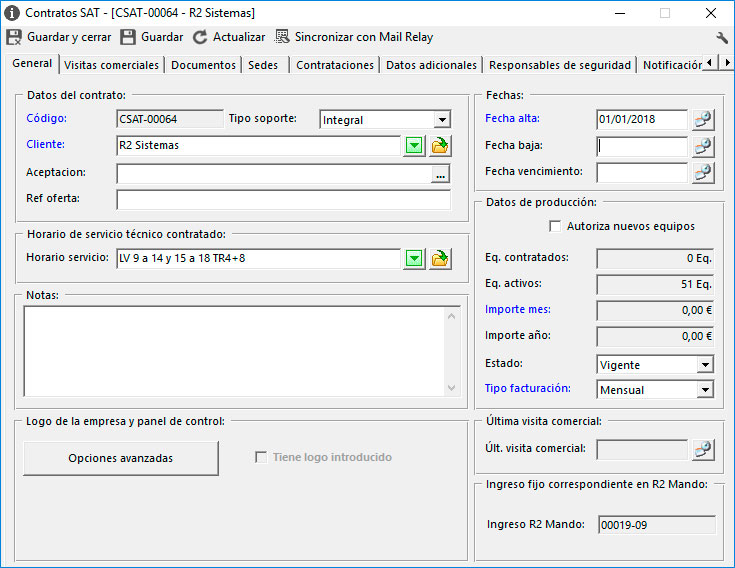Click the Actualizar refresh icon
The height and width of the screenshot is (568, 735).
tap(200, 37)
